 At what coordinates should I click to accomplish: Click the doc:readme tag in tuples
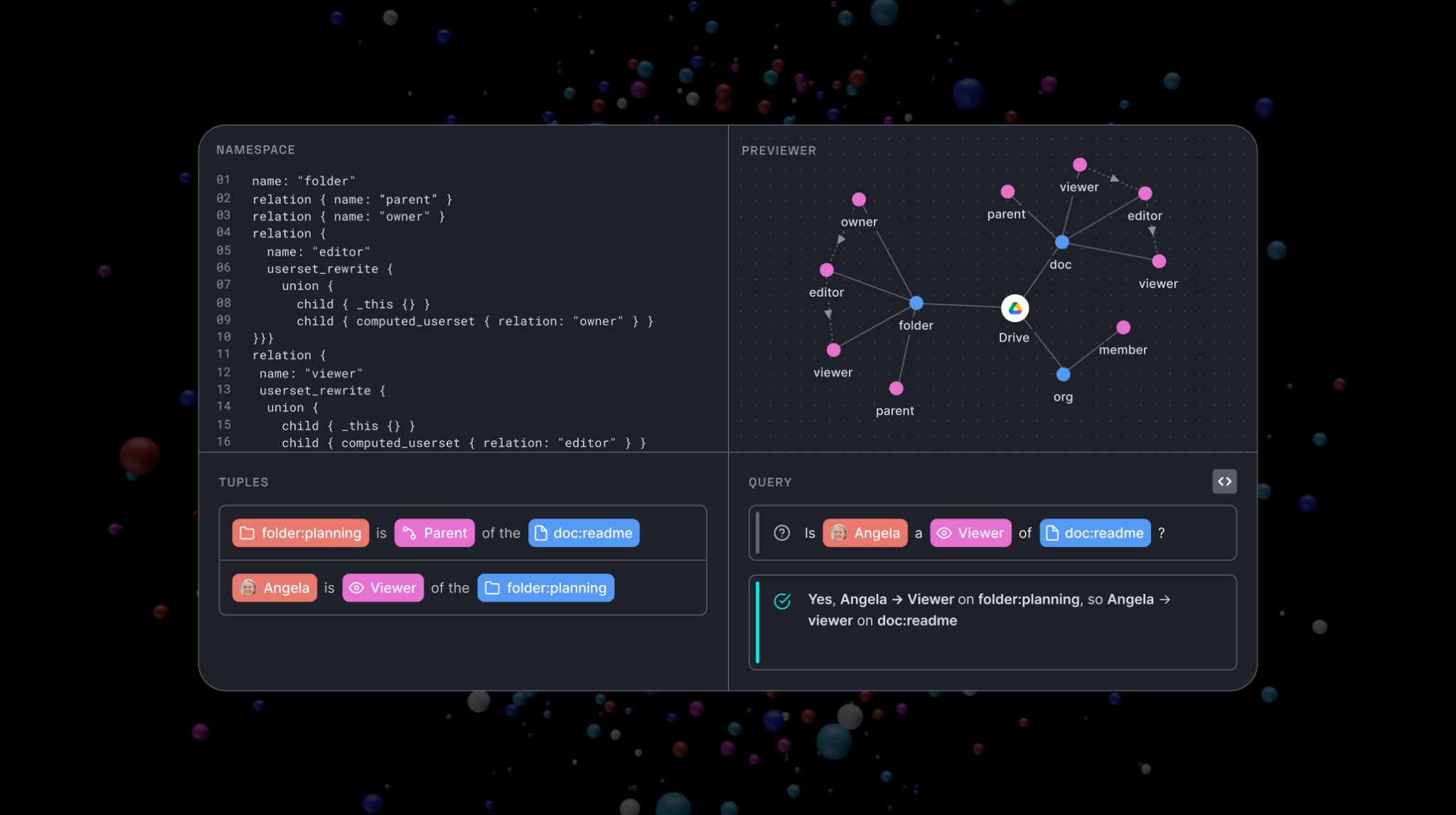pos(584,533)
